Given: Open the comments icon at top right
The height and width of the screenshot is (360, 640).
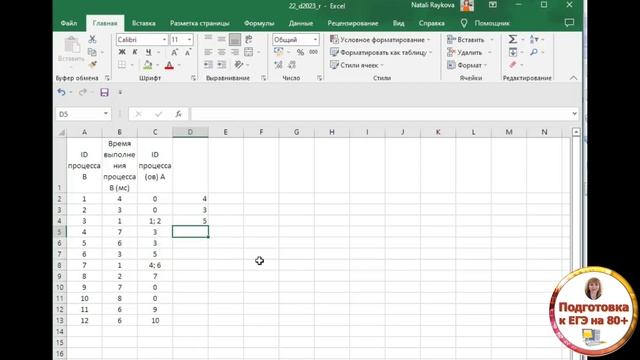Looking at the screenshot, I should [x=569, y=23].
